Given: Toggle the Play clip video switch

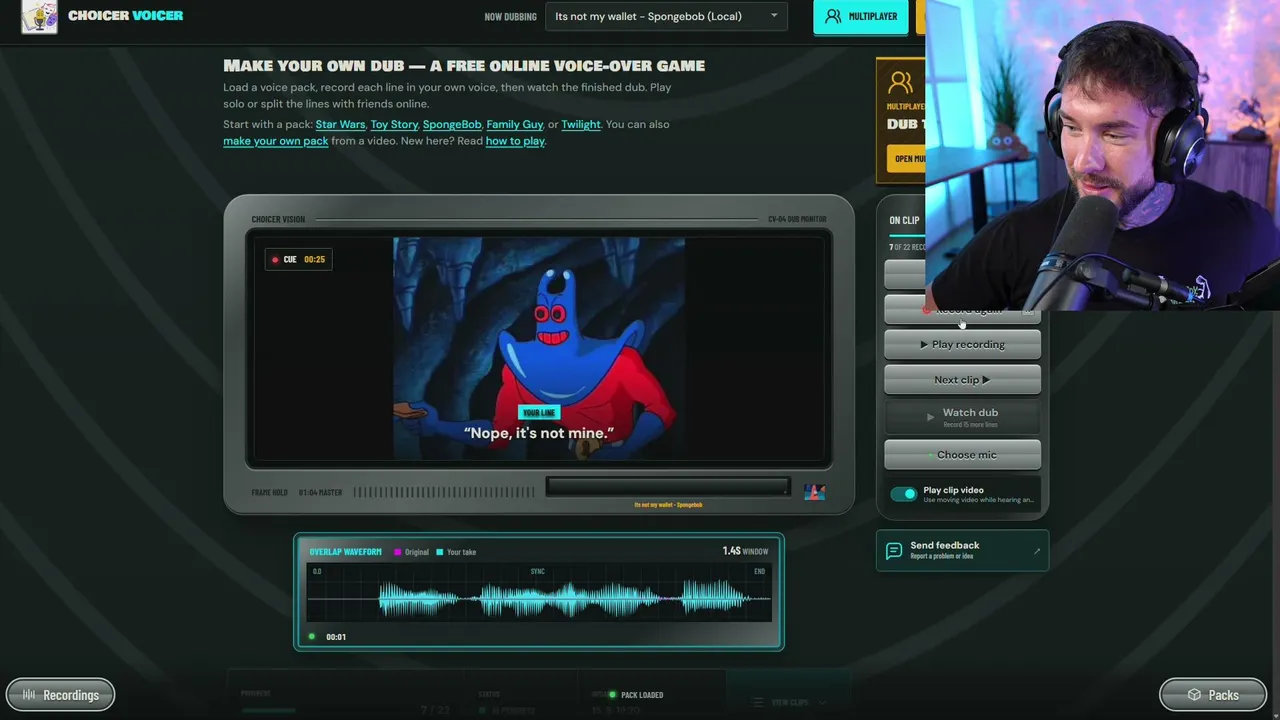Looking at the screenshot, I should coord(903,494).
